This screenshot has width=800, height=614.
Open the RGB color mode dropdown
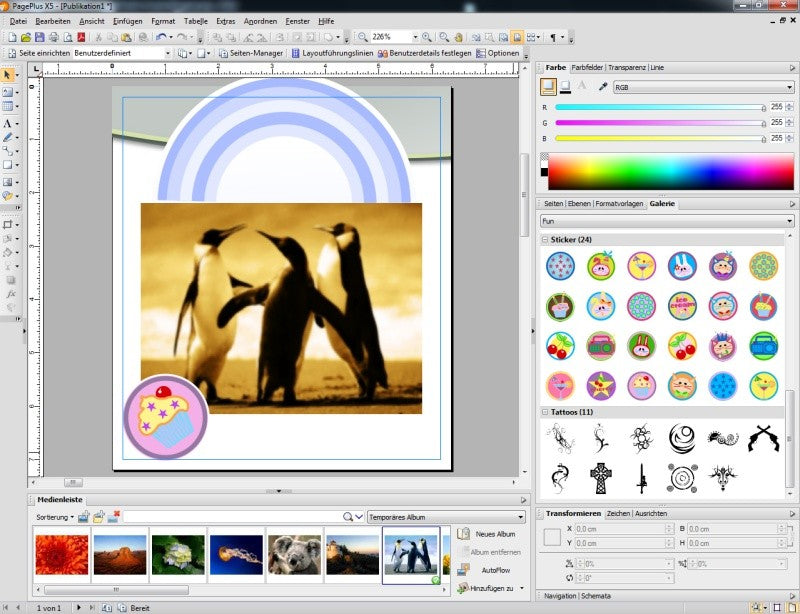pos(704,87)
